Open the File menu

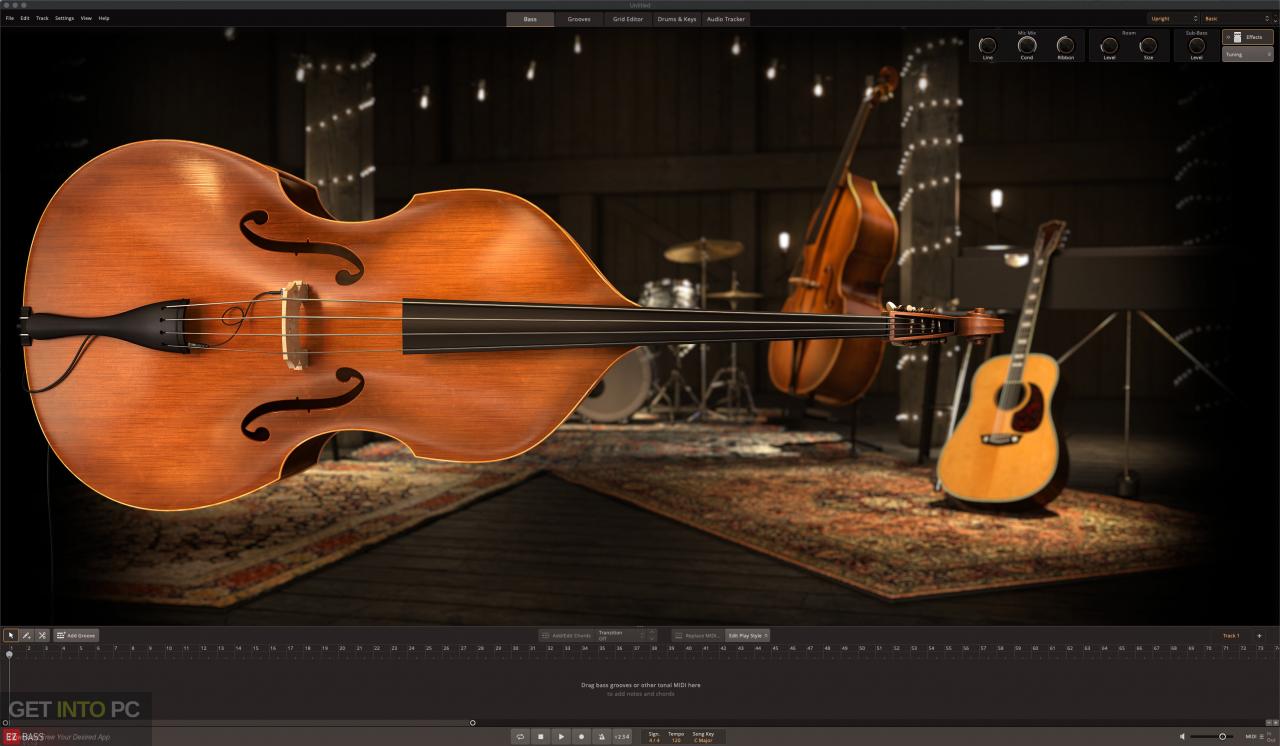point(10,18)
